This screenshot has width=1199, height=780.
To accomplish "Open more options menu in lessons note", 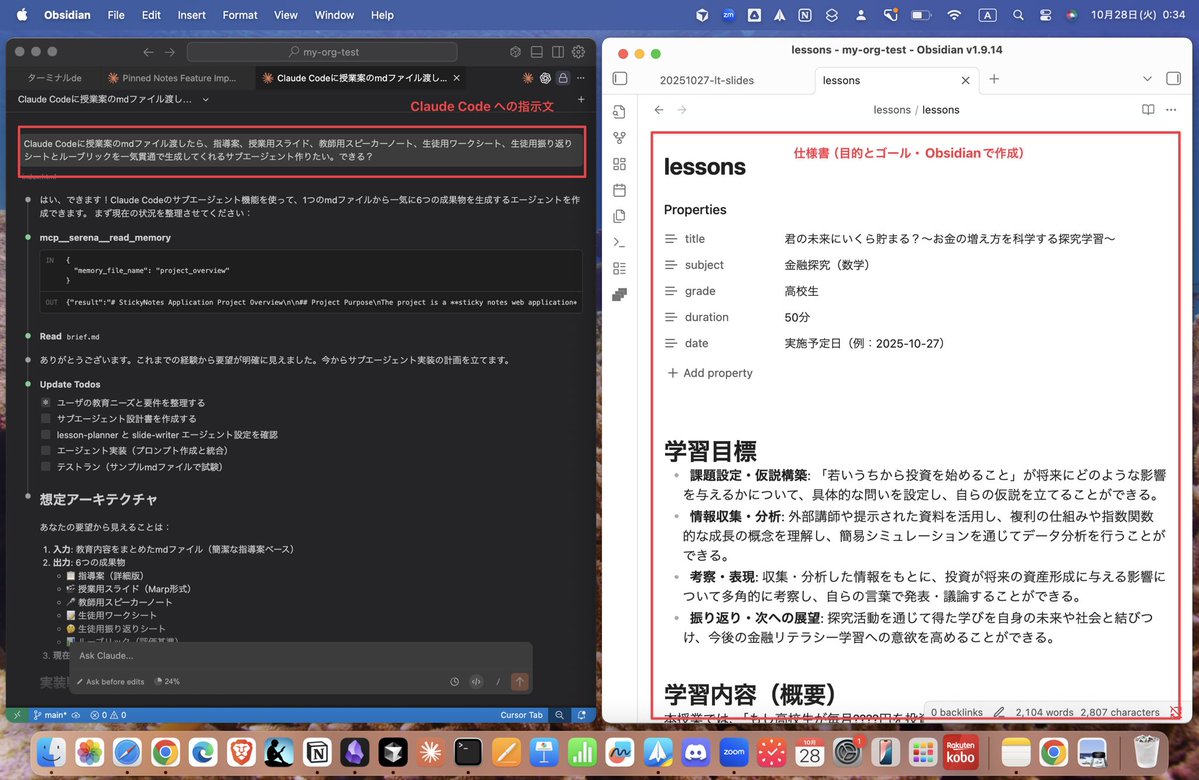I will coord(1171,109).
